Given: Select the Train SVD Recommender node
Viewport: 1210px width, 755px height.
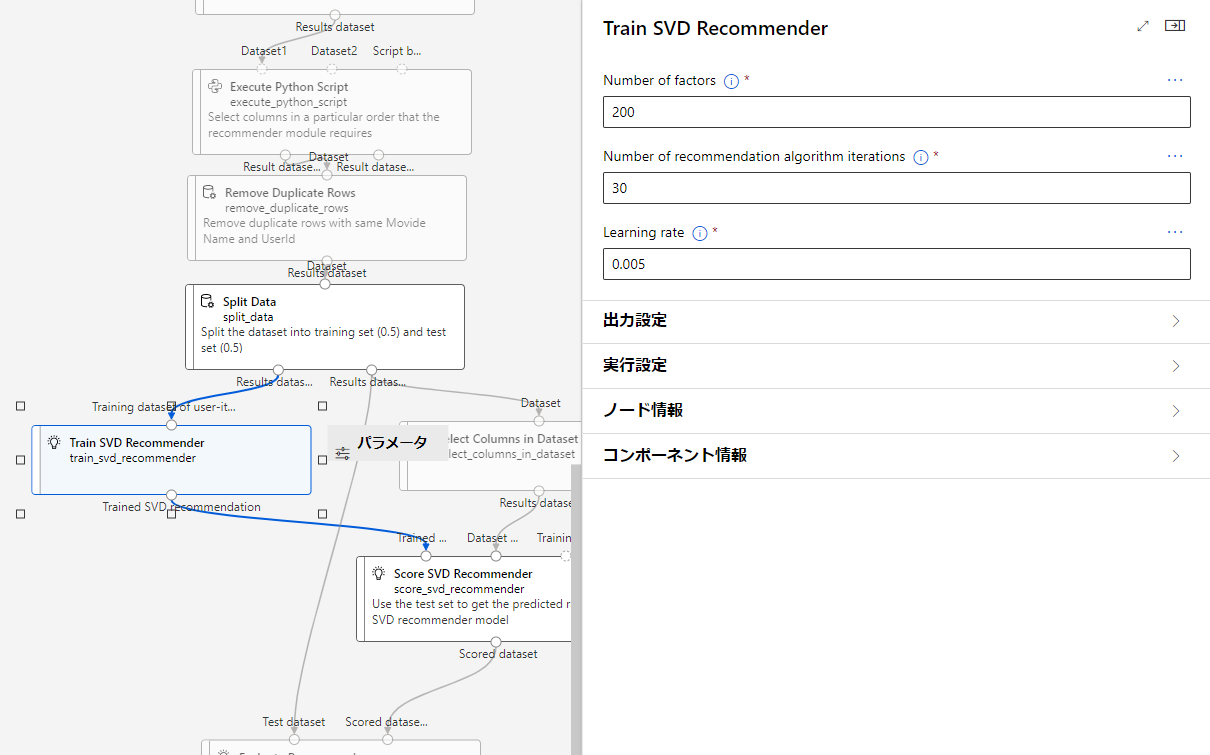Looking at the screenshot, I should click(171, 460).
